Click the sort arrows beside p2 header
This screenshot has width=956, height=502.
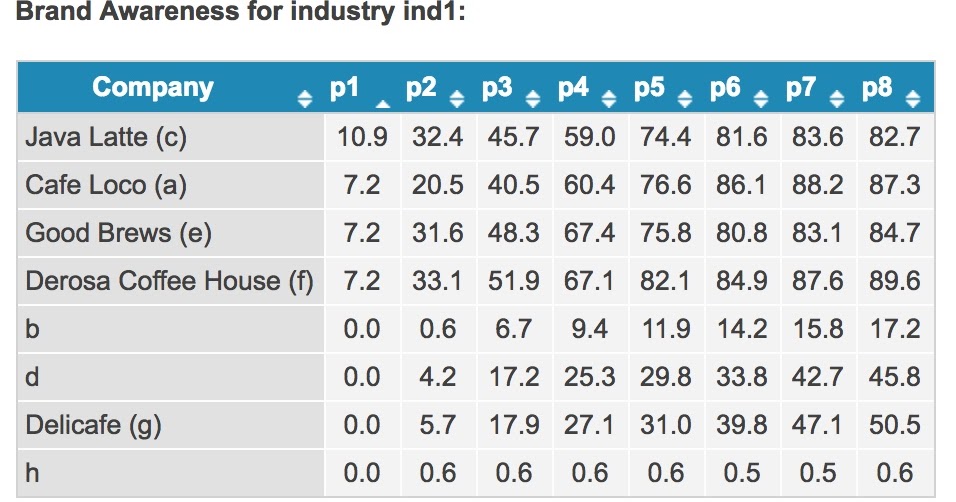point(457,98)
